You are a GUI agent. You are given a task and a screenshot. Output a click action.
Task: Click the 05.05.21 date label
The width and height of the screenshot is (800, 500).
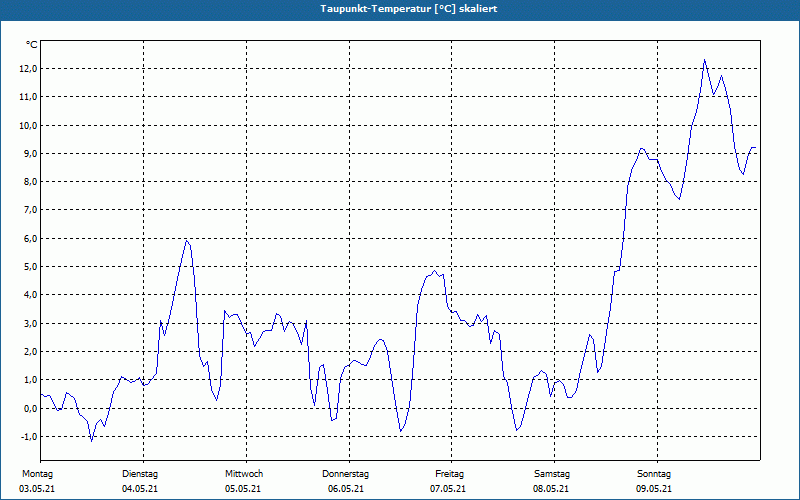[243, 489]
